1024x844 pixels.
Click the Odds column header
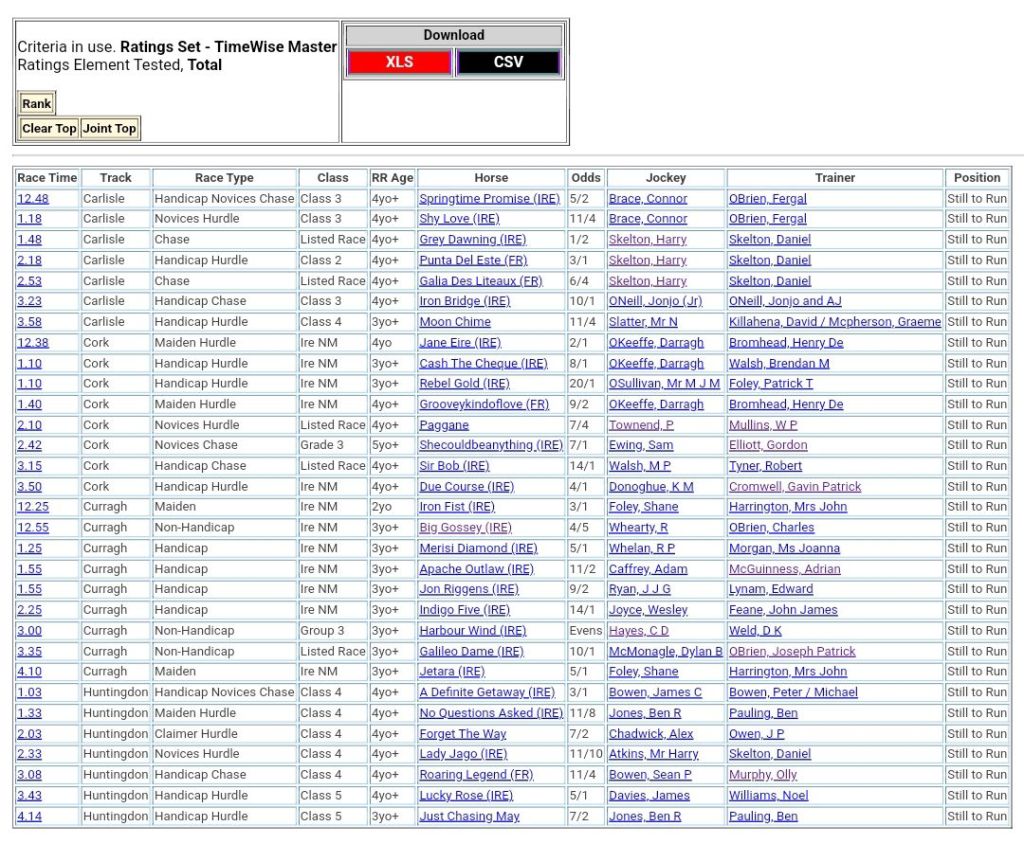point(586,178)
